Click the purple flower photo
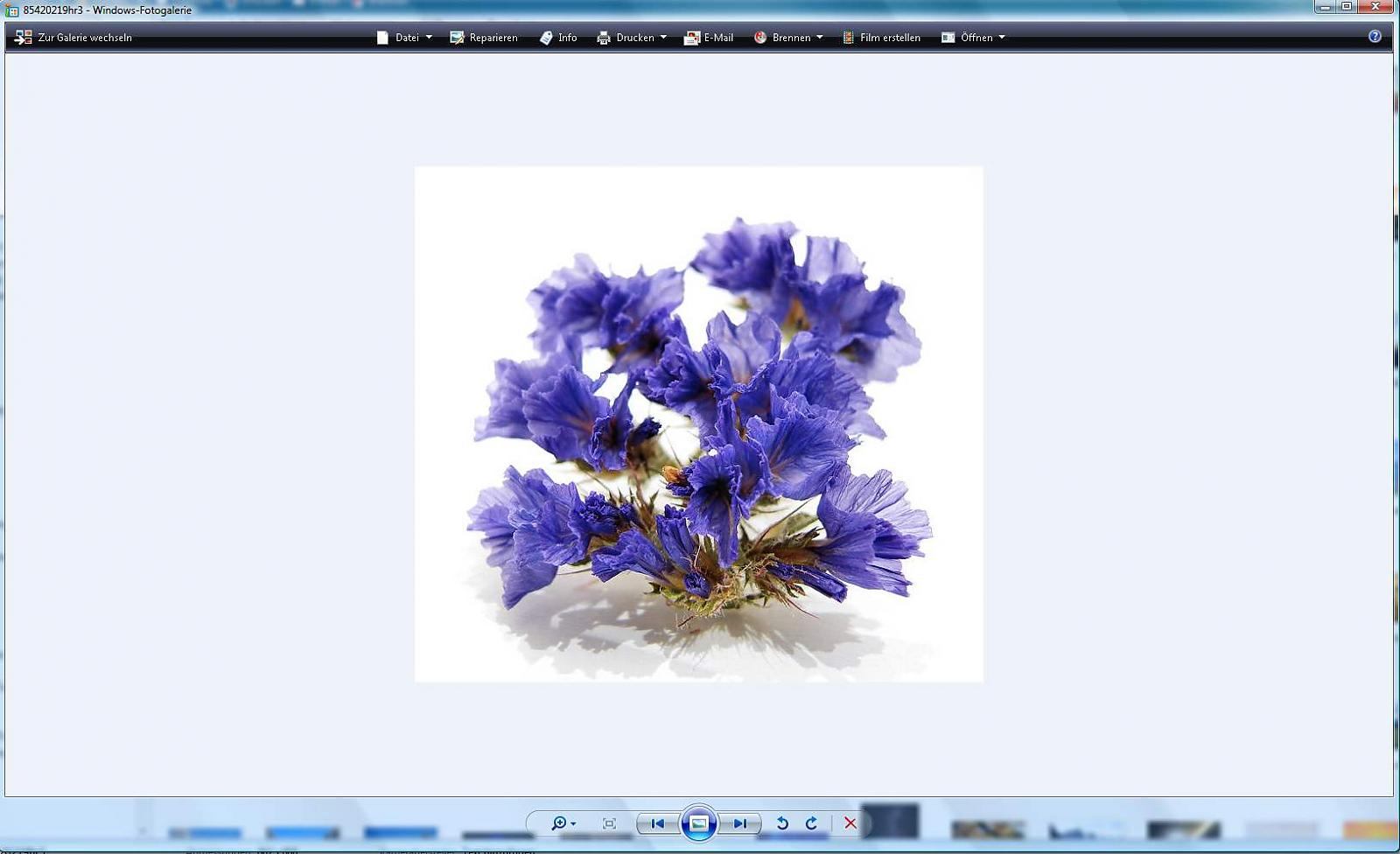The image size is (1400, 854). (698, 424)
